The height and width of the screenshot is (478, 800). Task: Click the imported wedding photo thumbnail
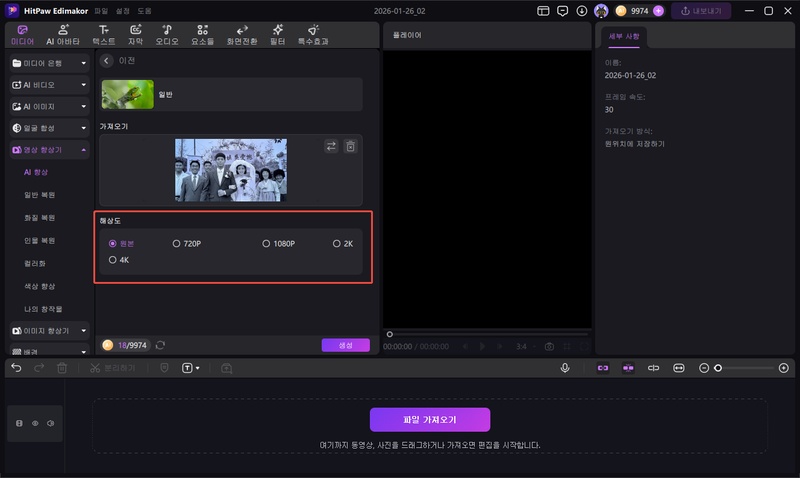point(231,170)
